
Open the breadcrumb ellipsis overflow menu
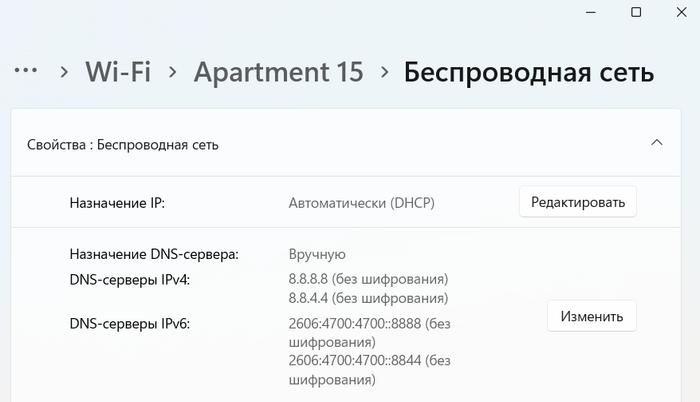point(26,70)
